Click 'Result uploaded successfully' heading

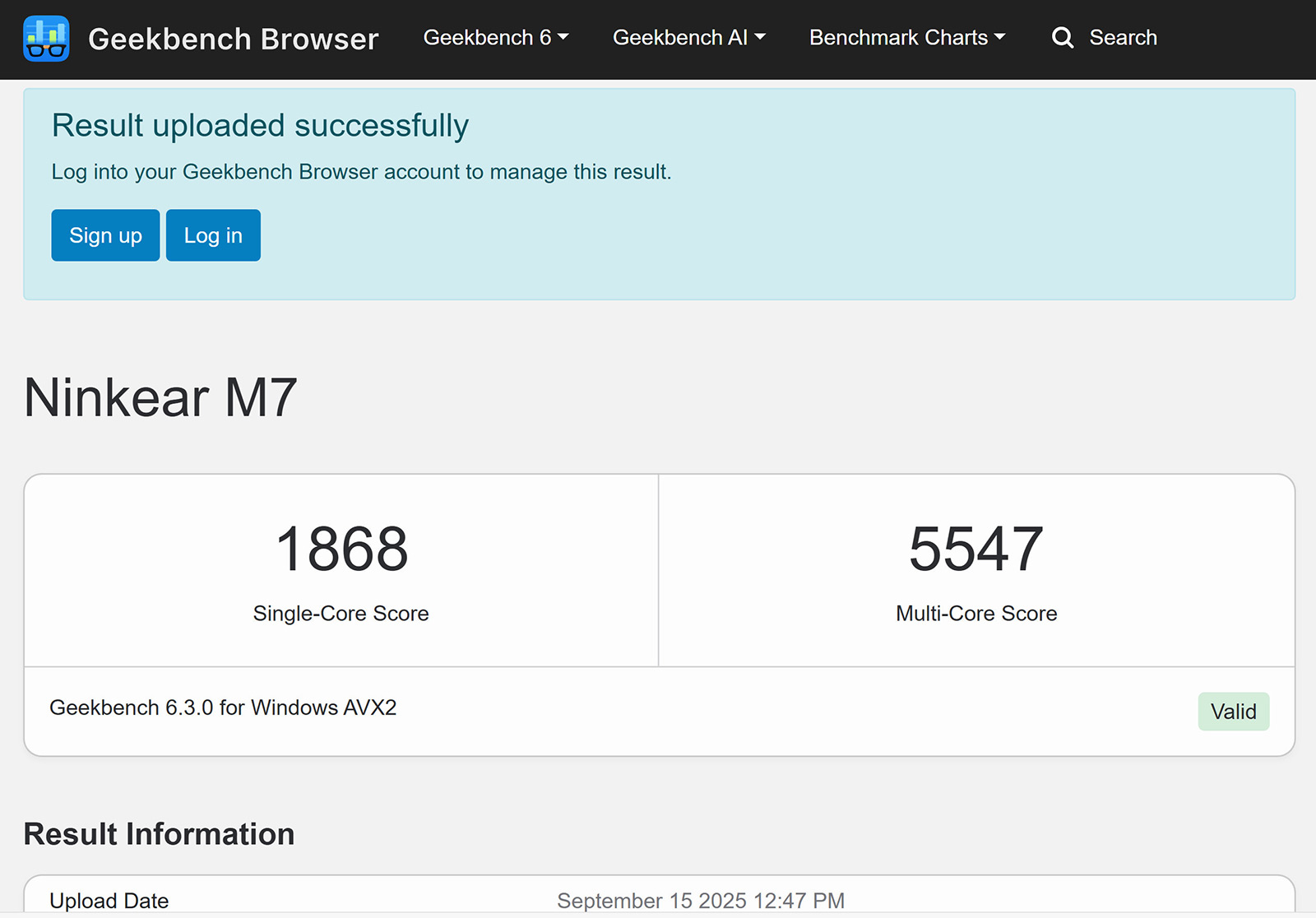pyautogui.click(x=260, y=126)
